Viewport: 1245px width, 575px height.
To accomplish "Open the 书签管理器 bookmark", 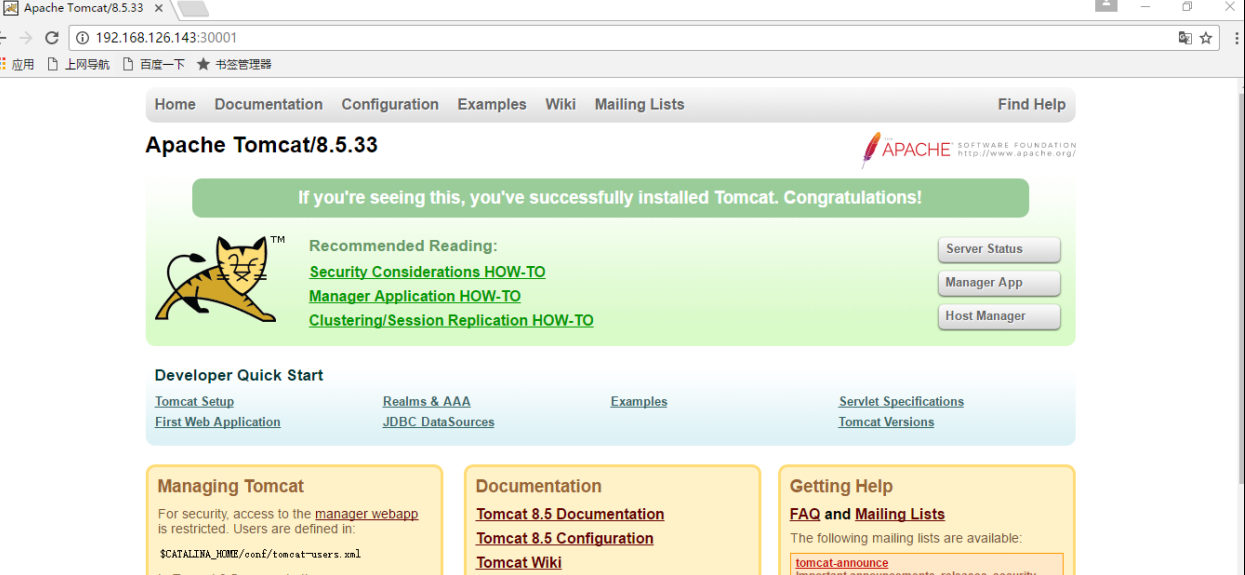I will tap(234, 64).
